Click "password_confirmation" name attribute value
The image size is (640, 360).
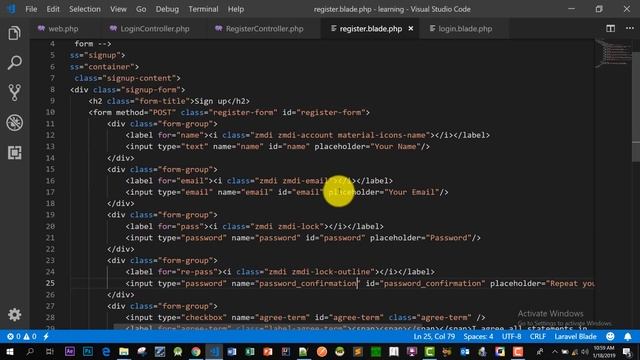coord(308,283)
